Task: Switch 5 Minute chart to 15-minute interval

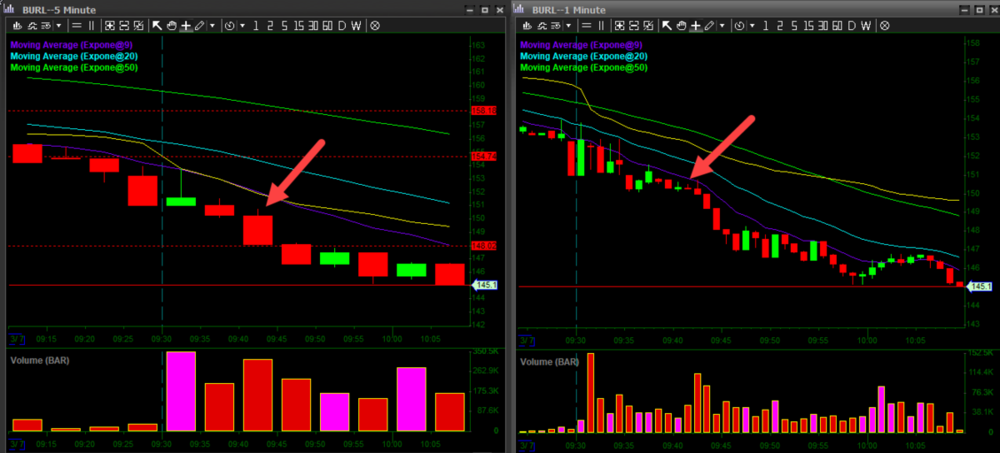Action: click(297, 26)
